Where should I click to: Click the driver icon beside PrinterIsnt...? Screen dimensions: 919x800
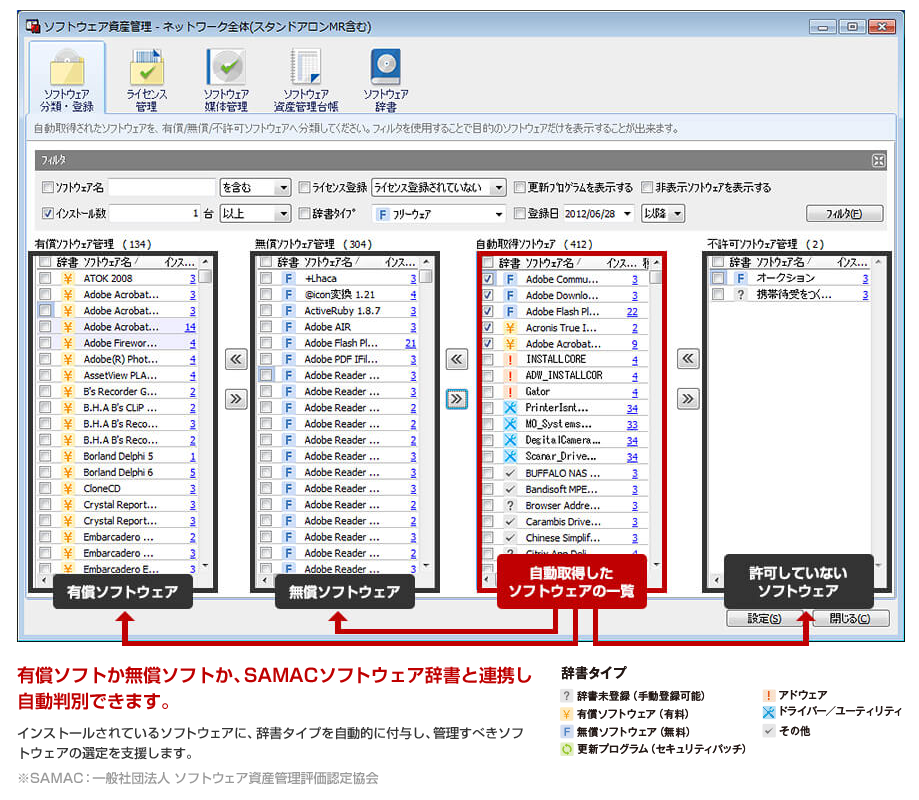510,408
